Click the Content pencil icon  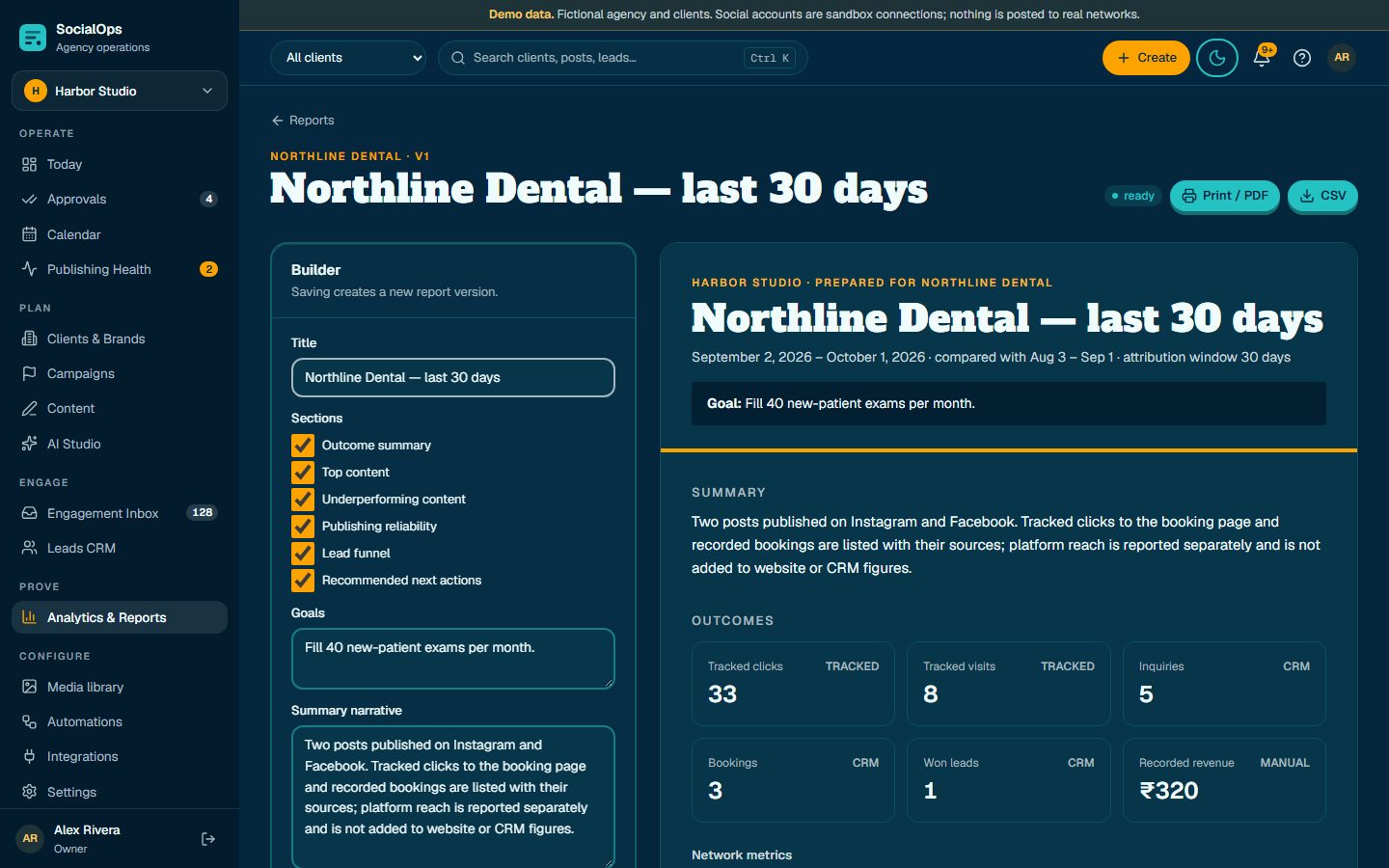[30, 408]
